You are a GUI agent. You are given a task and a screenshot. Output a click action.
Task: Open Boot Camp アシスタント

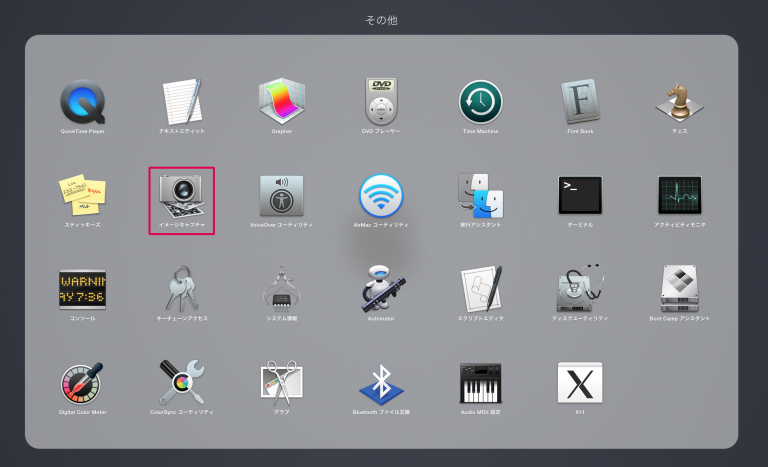tap(679, 289)
